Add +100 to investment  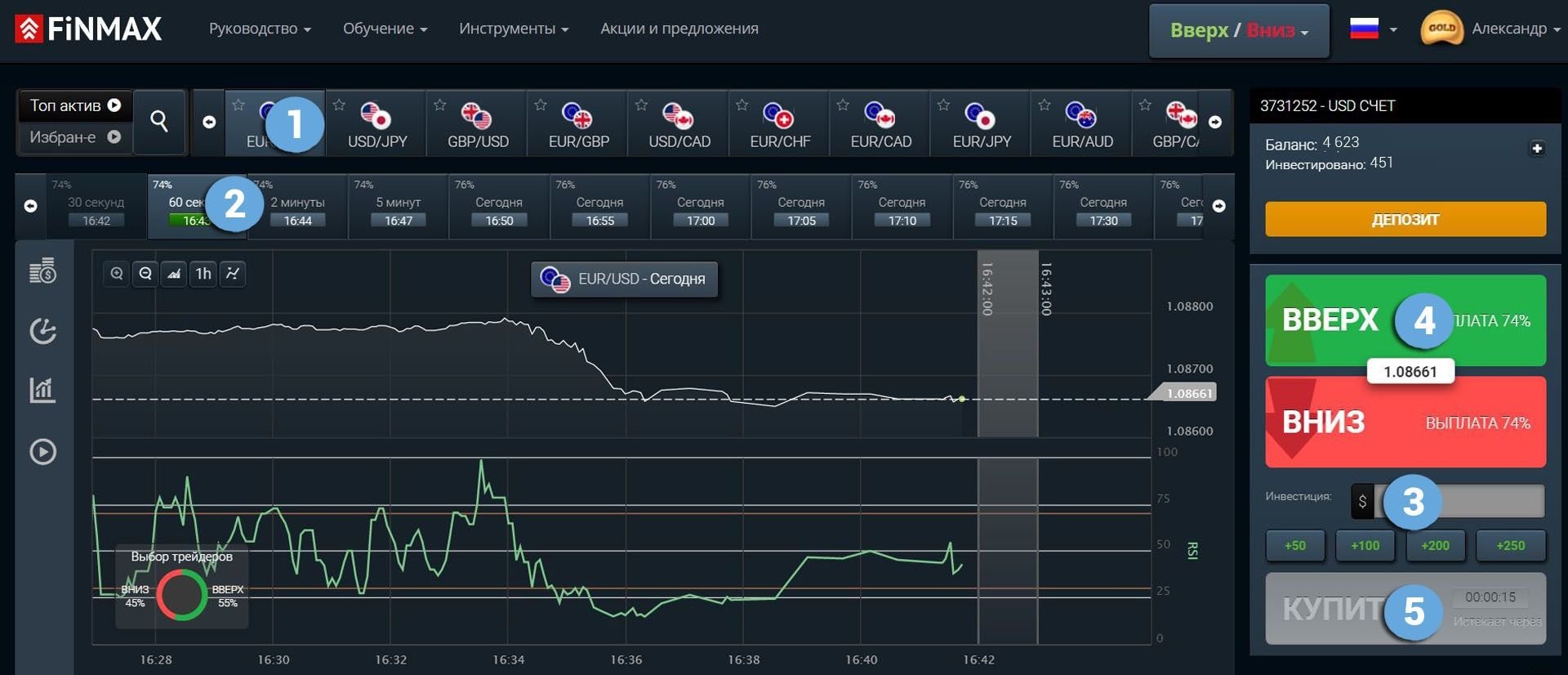coord(1365,545)
